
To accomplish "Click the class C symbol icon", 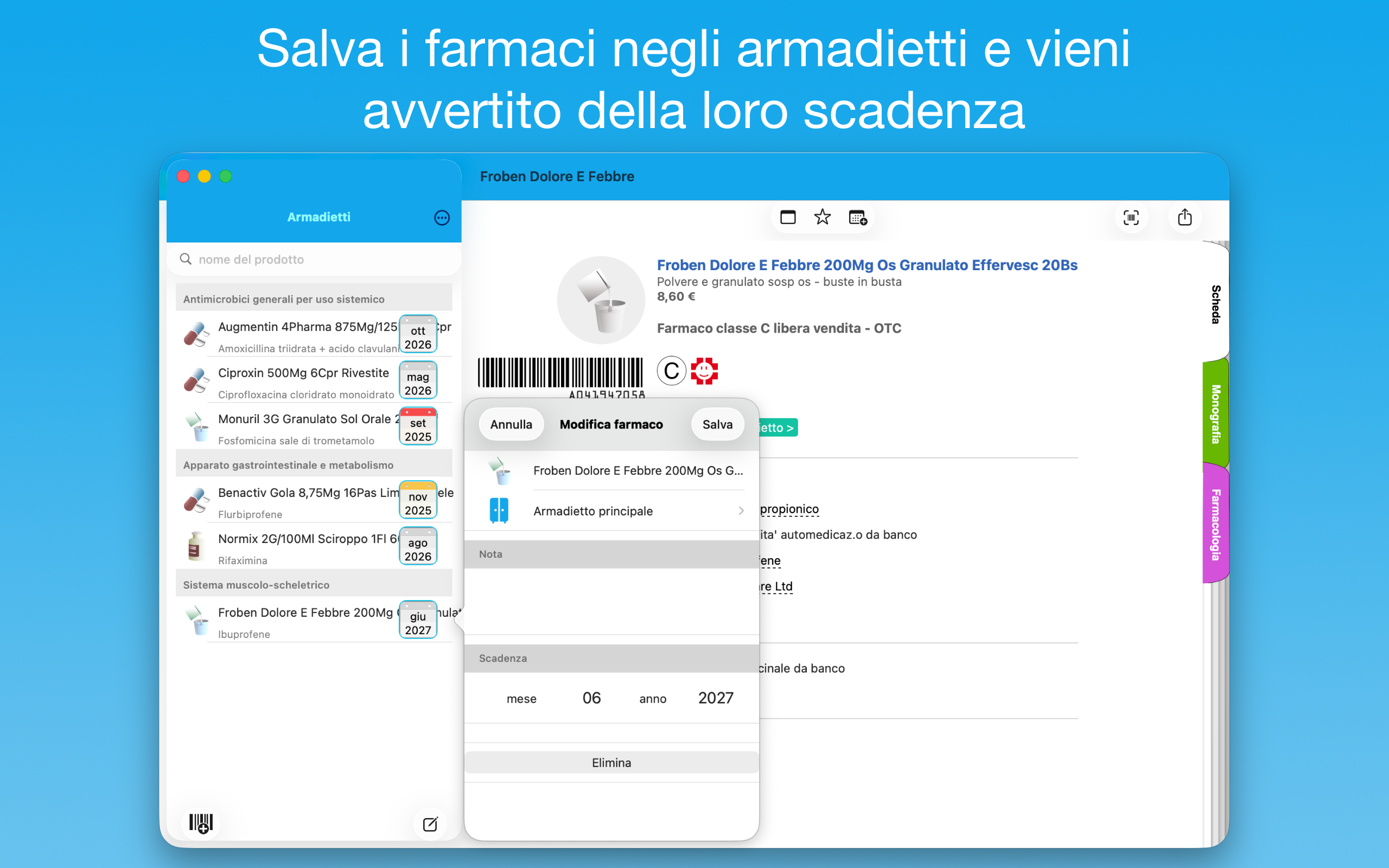I will [x=671, y=371].
